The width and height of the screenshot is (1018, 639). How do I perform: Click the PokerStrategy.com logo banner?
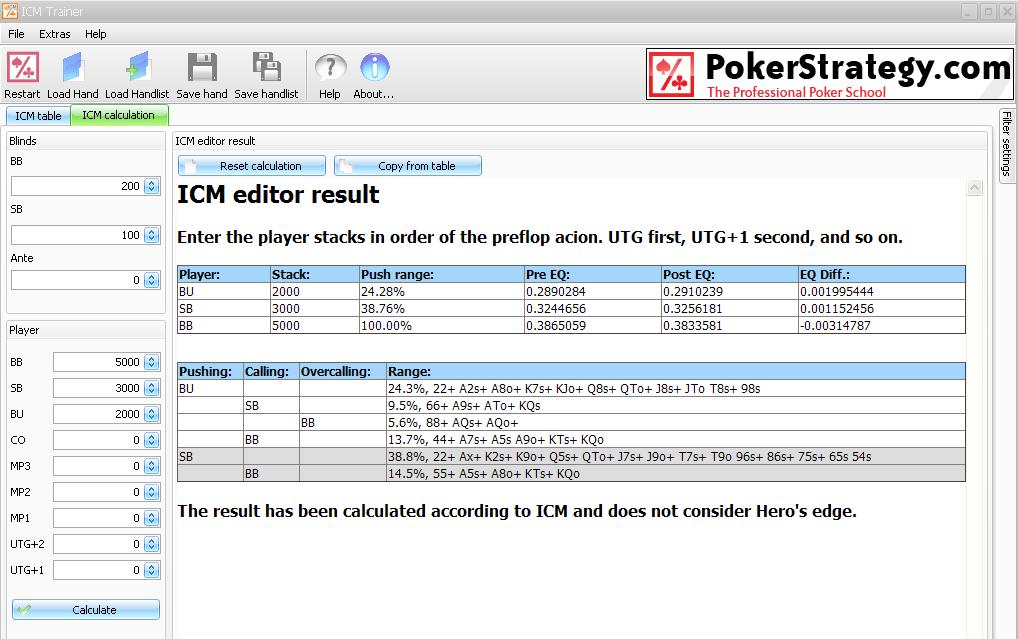(x=830, y=74)
